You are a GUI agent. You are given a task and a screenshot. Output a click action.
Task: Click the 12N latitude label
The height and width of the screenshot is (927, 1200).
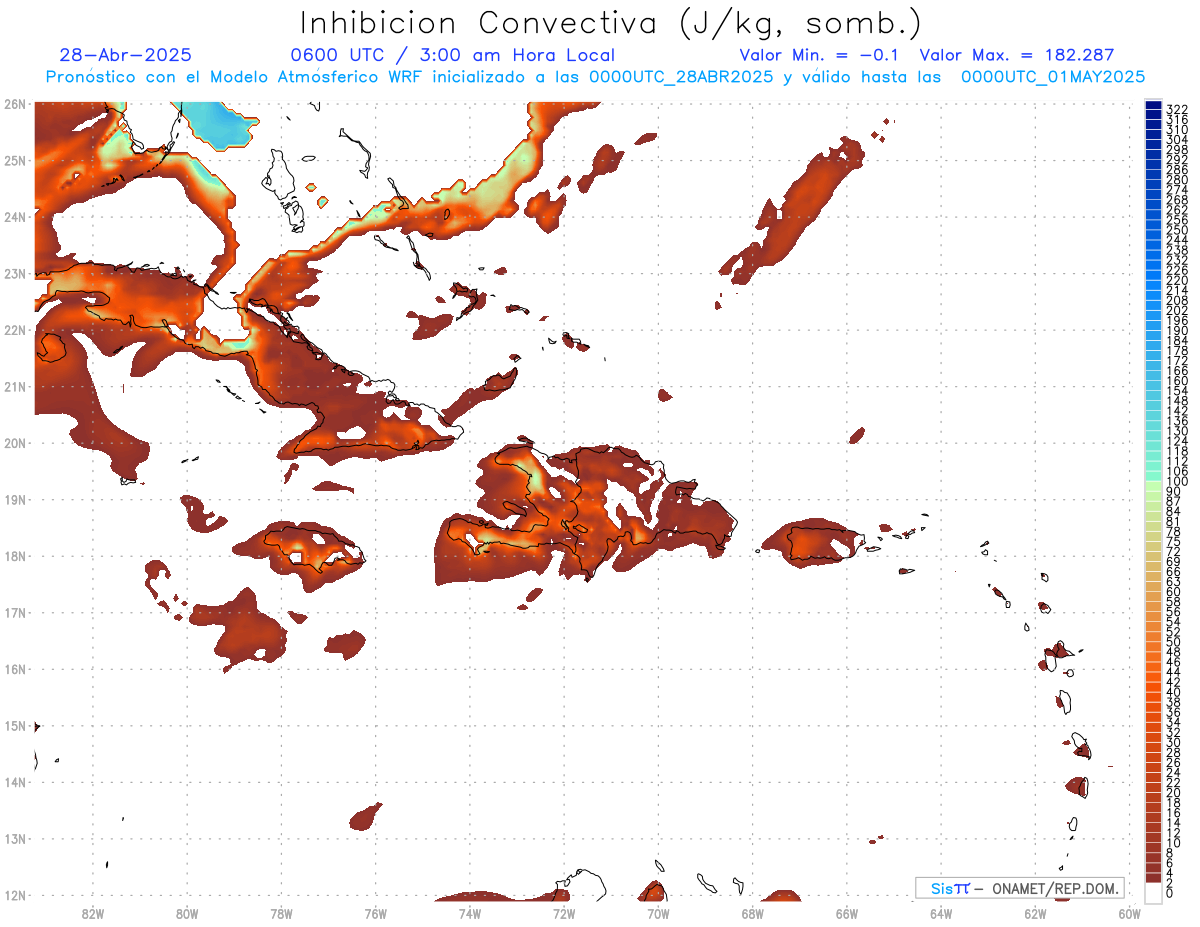tap(14, 895)
